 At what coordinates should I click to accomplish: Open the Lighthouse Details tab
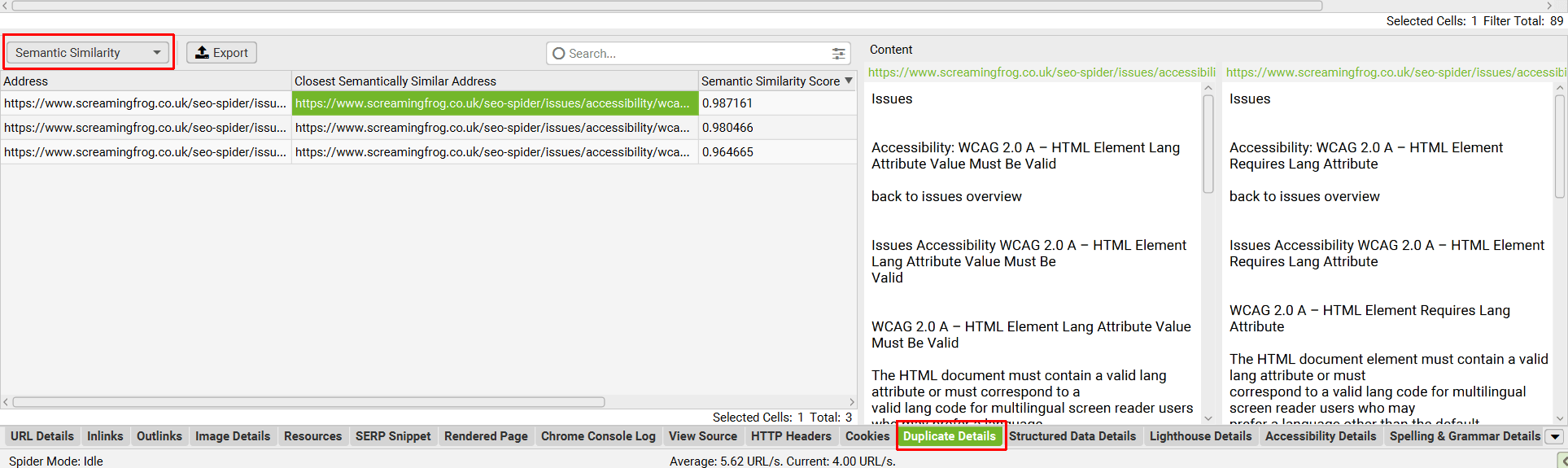tap(1200, 436)
